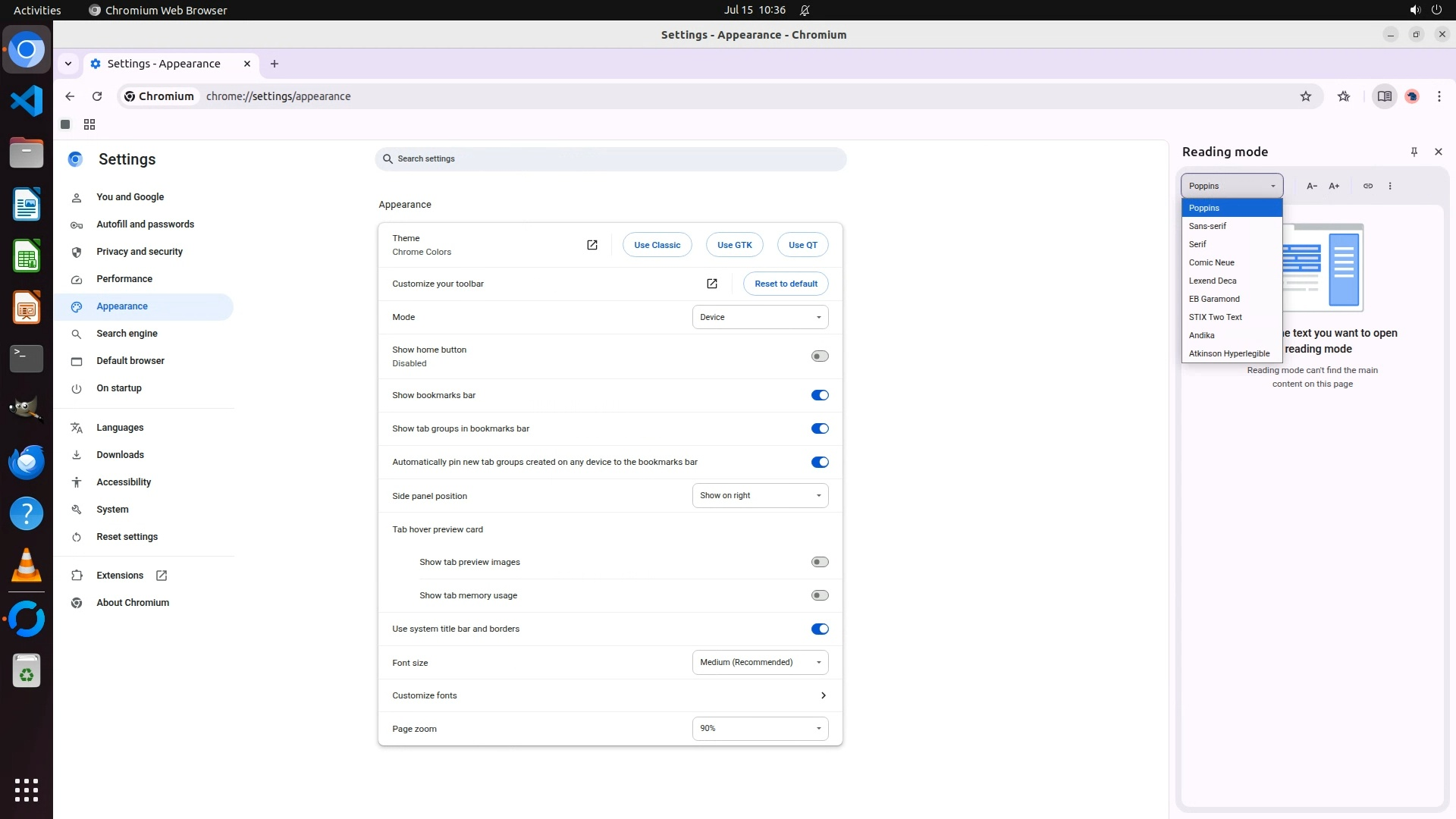Open the Page zoom dropdown
This screenshot has height=819, width=1456.
[x=760, y=729]
